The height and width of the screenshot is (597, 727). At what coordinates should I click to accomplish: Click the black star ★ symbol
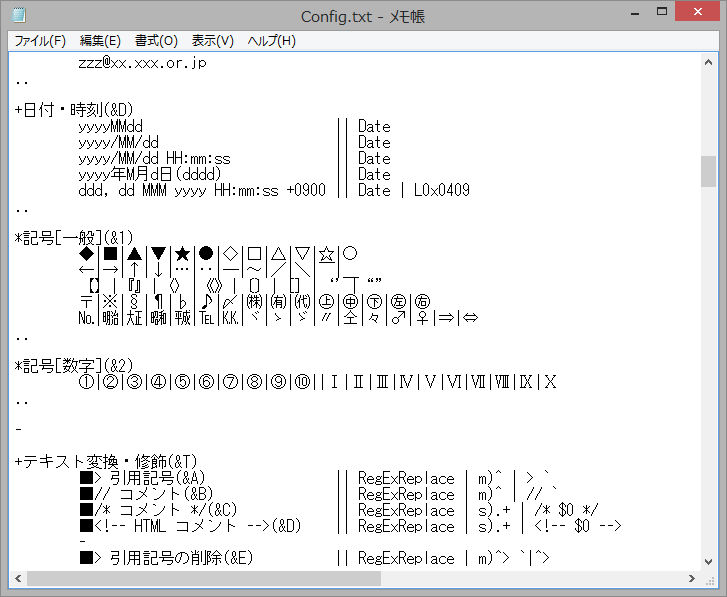tap(182, 254)
